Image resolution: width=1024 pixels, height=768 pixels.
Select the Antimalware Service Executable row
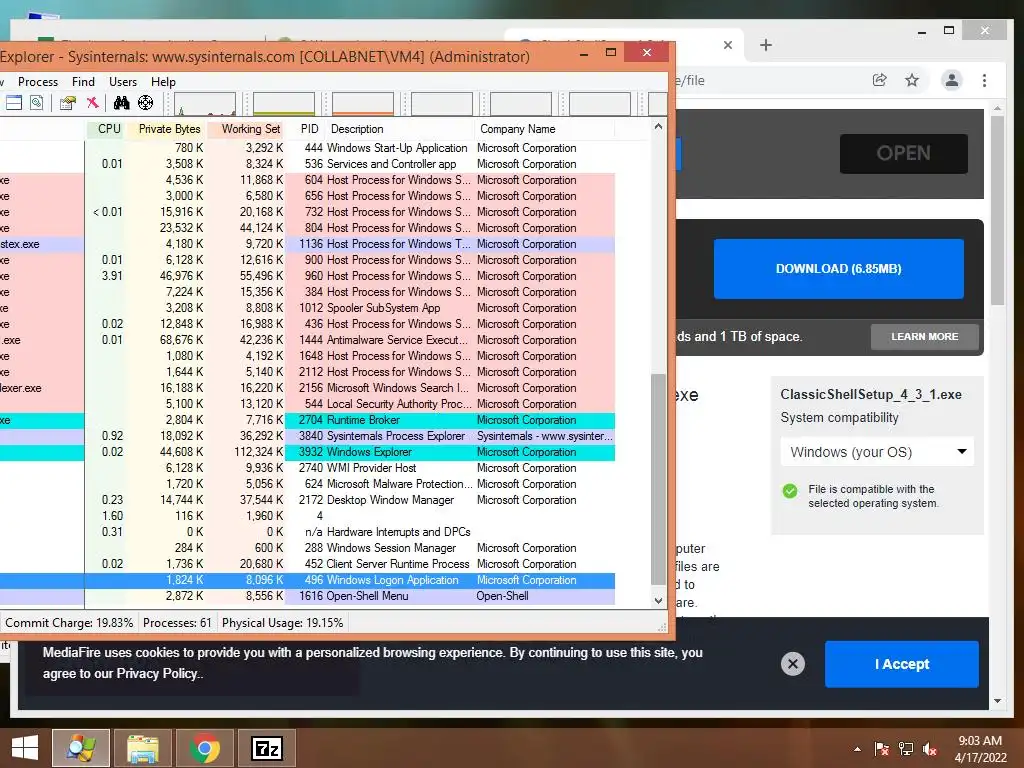pos(307,340)
